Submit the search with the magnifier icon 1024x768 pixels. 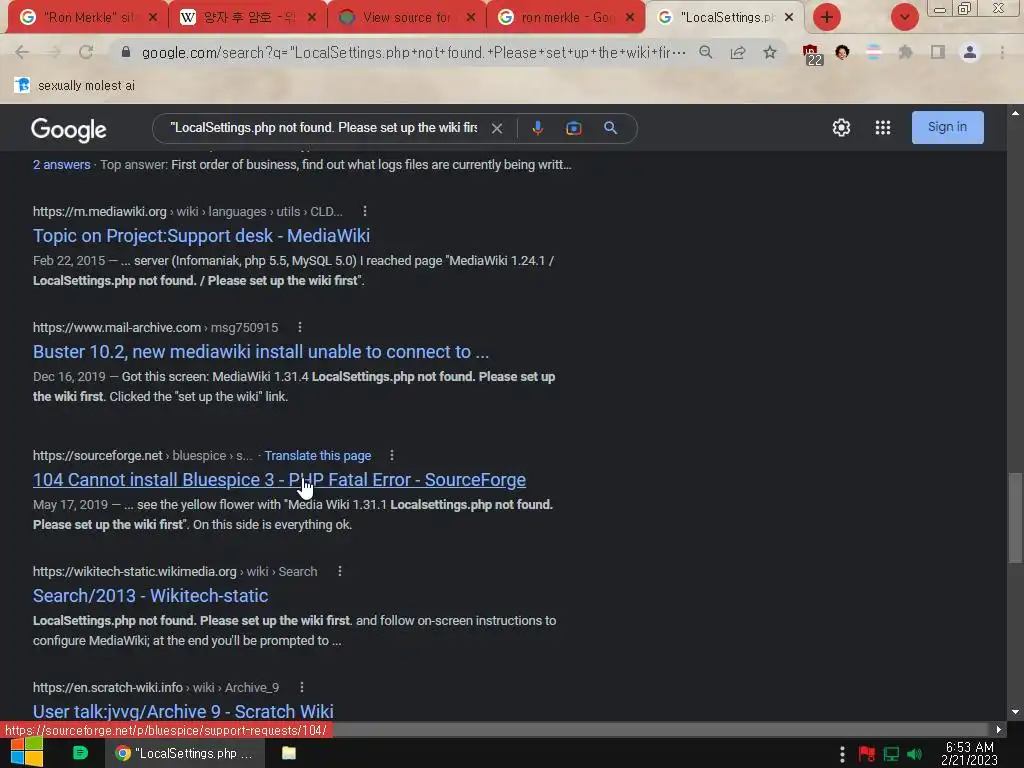610,128
